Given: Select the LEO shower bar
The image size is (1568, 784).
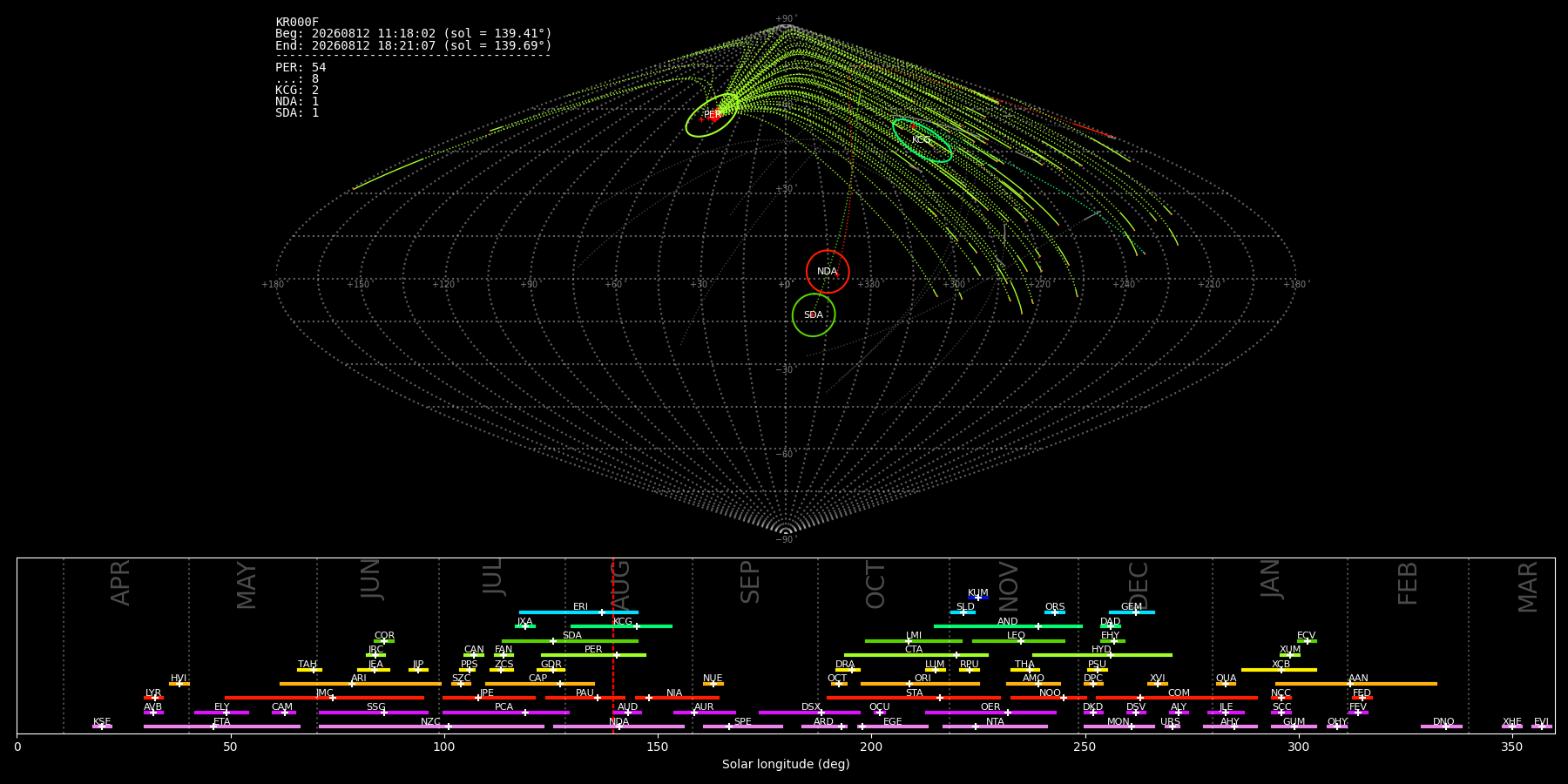Looking at the screenshot, I should pos(1018,641).
